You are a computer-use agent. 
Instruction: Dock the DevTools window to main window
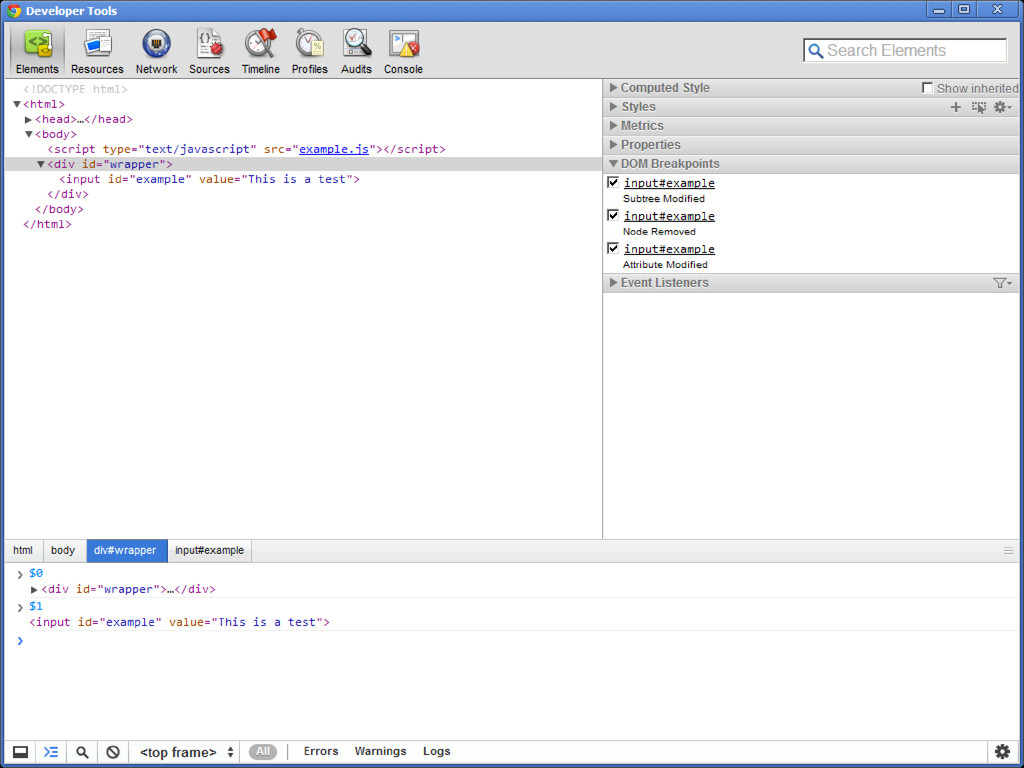20,752
